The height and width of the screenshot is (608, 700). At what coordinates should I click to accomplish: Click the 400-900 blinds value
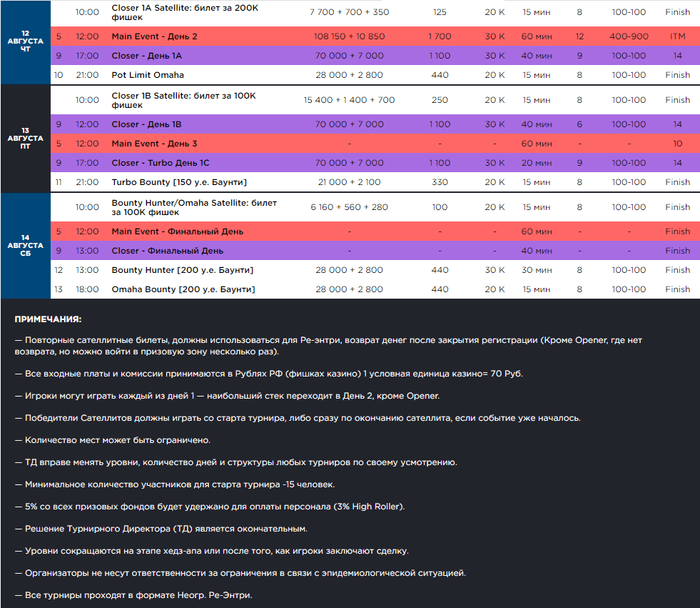pos(630,36)
